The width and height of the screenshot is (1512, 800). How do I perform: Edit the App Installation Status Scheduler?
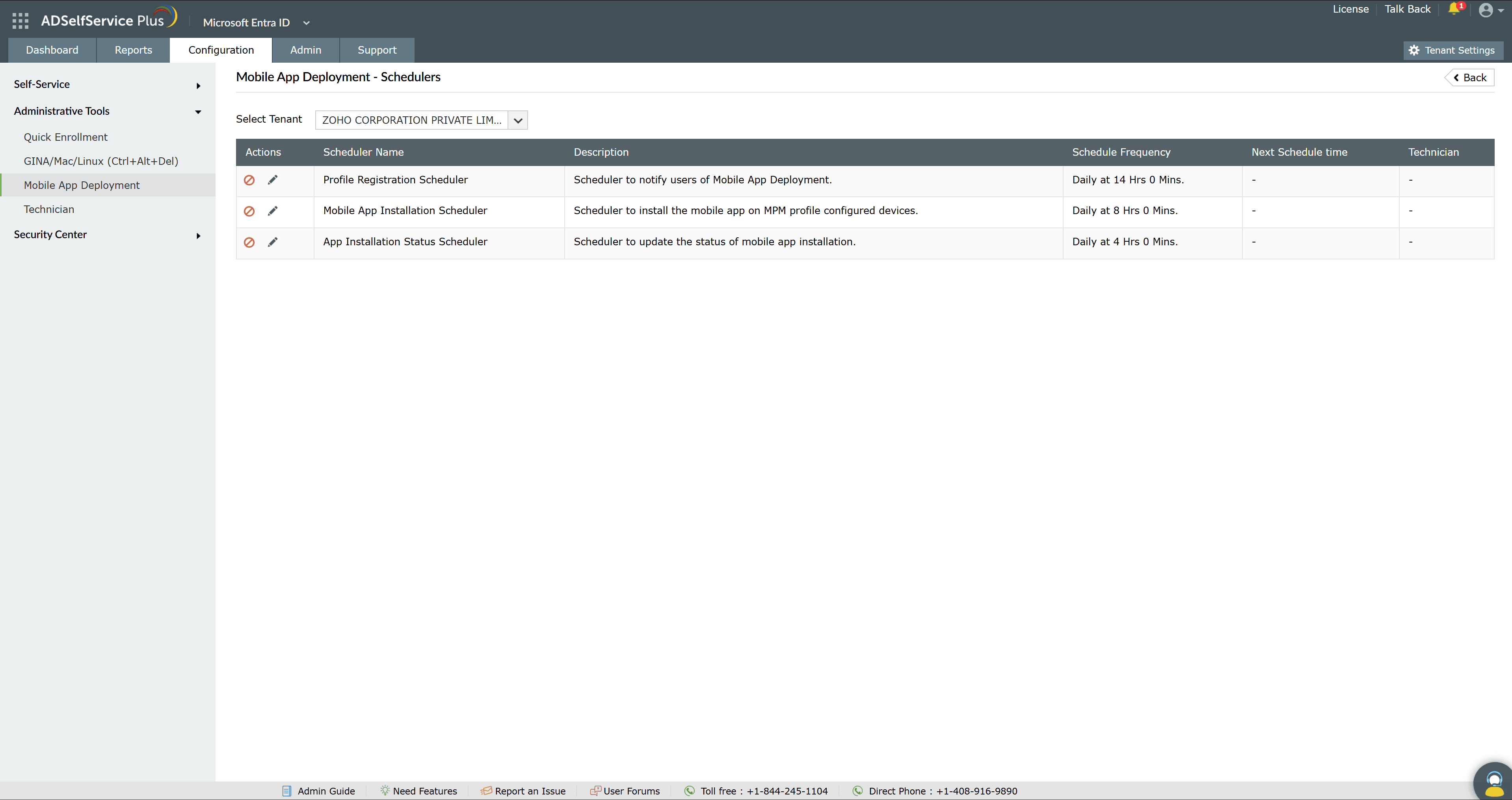(272, 242)
